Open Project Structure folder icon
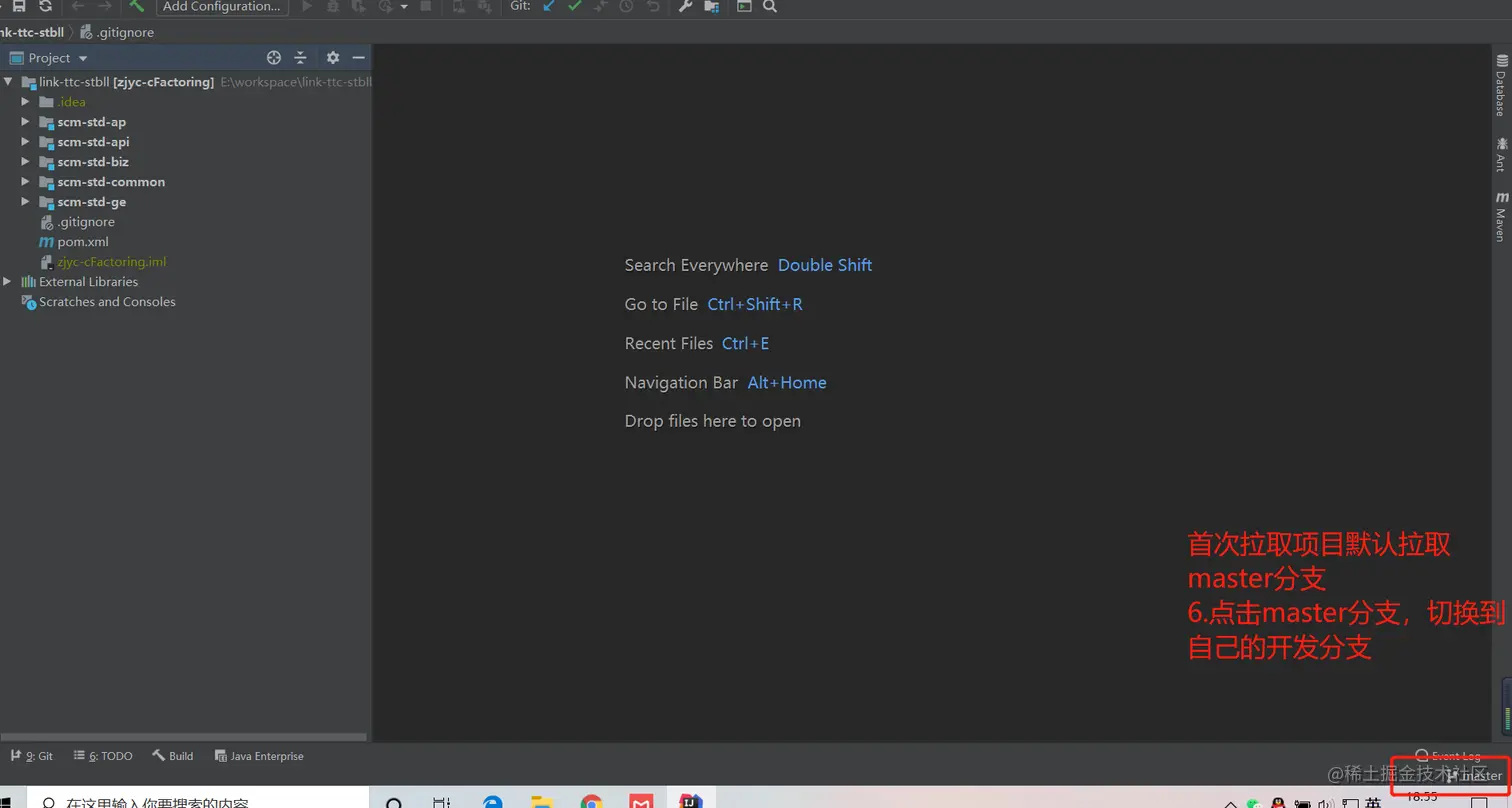 (x=711, y=6)
